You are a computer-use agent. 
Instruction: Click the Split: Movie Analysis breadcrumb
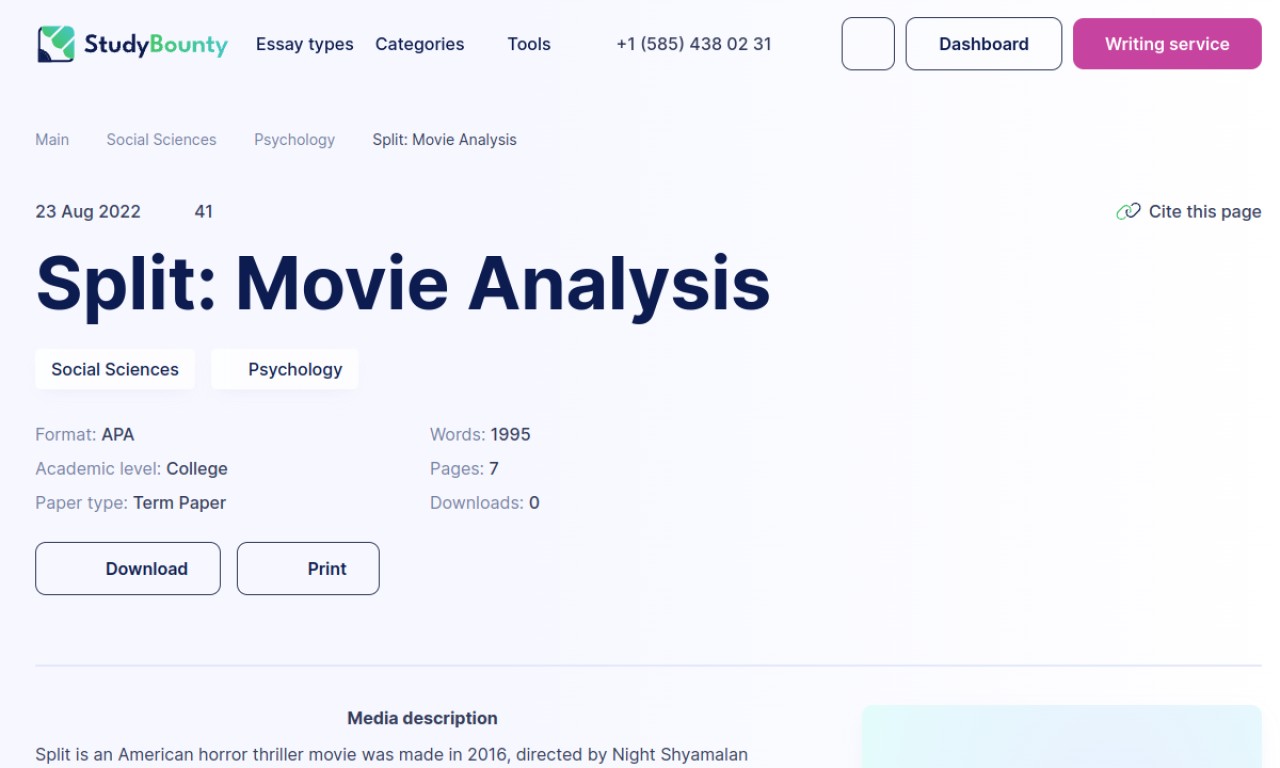pyautogui.click(x=444, y=140)
